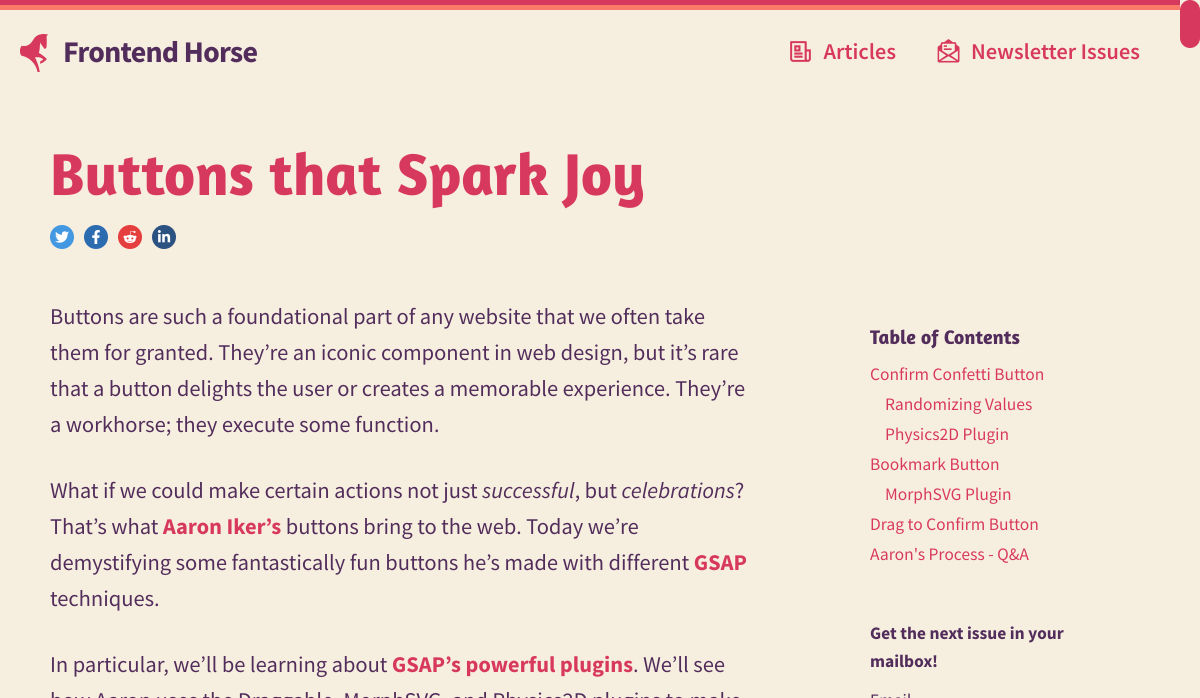Image resolution: width=1200 pixels, height=698 pixels.
Task: Visit the GSAP's powerful plugins link
Action: tap(512, 664)
